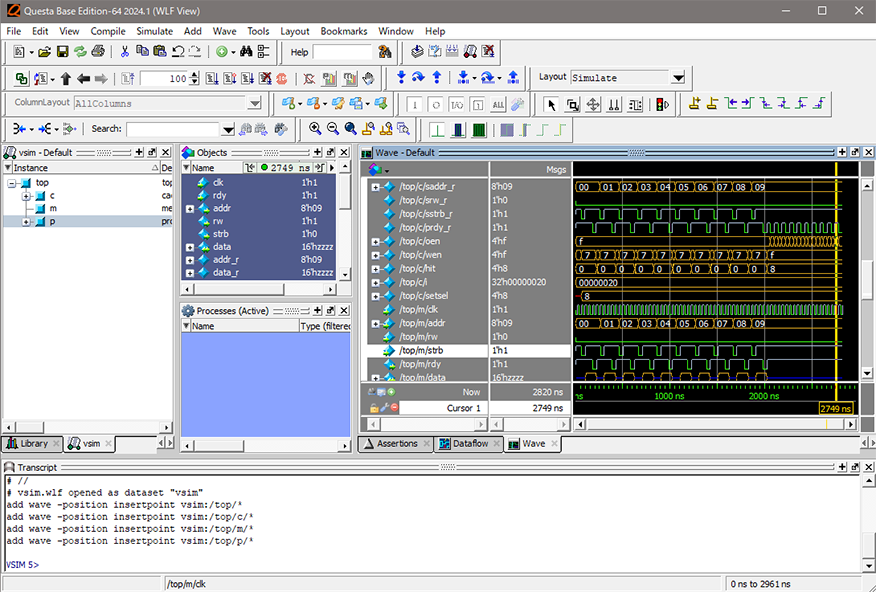The height and width of the screenshot is (592, 876).
Task: Expand addr signal in Objects panel
Action: point(190,209)
